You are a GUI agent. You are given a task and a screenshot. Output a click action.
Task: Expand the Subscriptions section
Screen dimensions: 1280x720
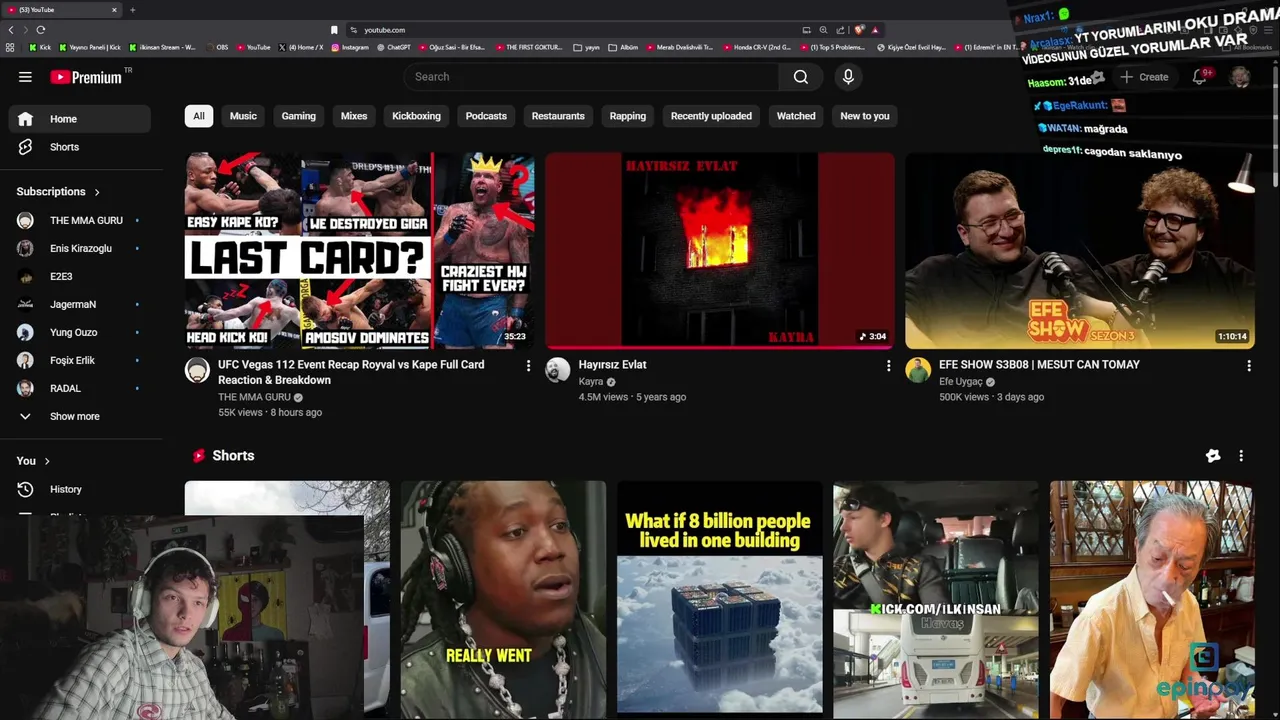coord(58,192)
